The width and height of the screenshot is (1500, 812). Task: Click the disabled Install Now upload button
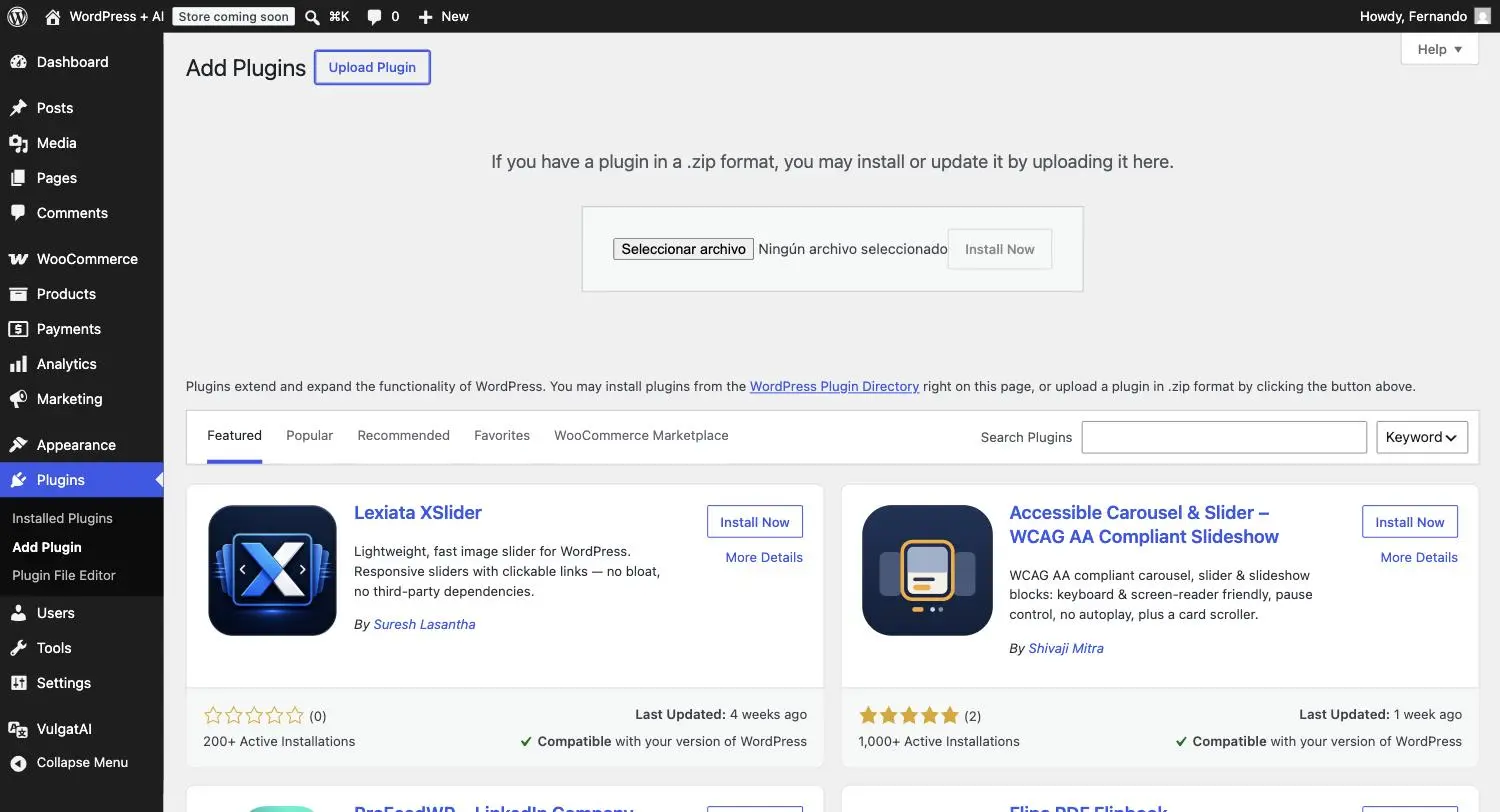click(x=1000, y=249)
